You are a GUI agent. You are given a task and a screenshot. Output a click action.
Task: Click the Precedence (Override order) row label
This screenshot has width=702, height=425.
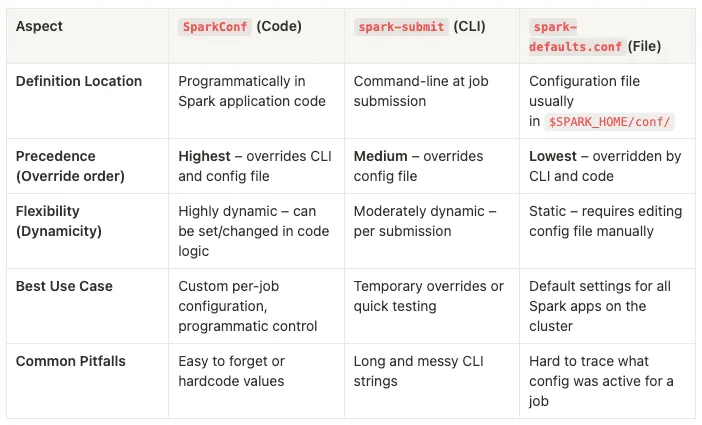click(x=70, y=166)
